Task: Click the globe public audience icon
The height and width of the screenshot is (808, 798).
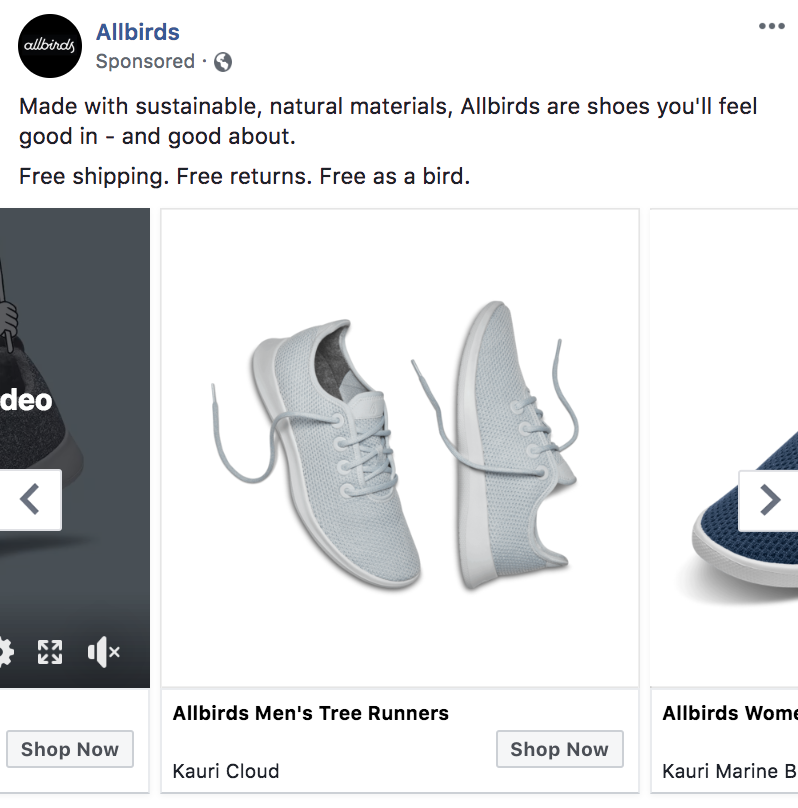Action: point(223,62)
